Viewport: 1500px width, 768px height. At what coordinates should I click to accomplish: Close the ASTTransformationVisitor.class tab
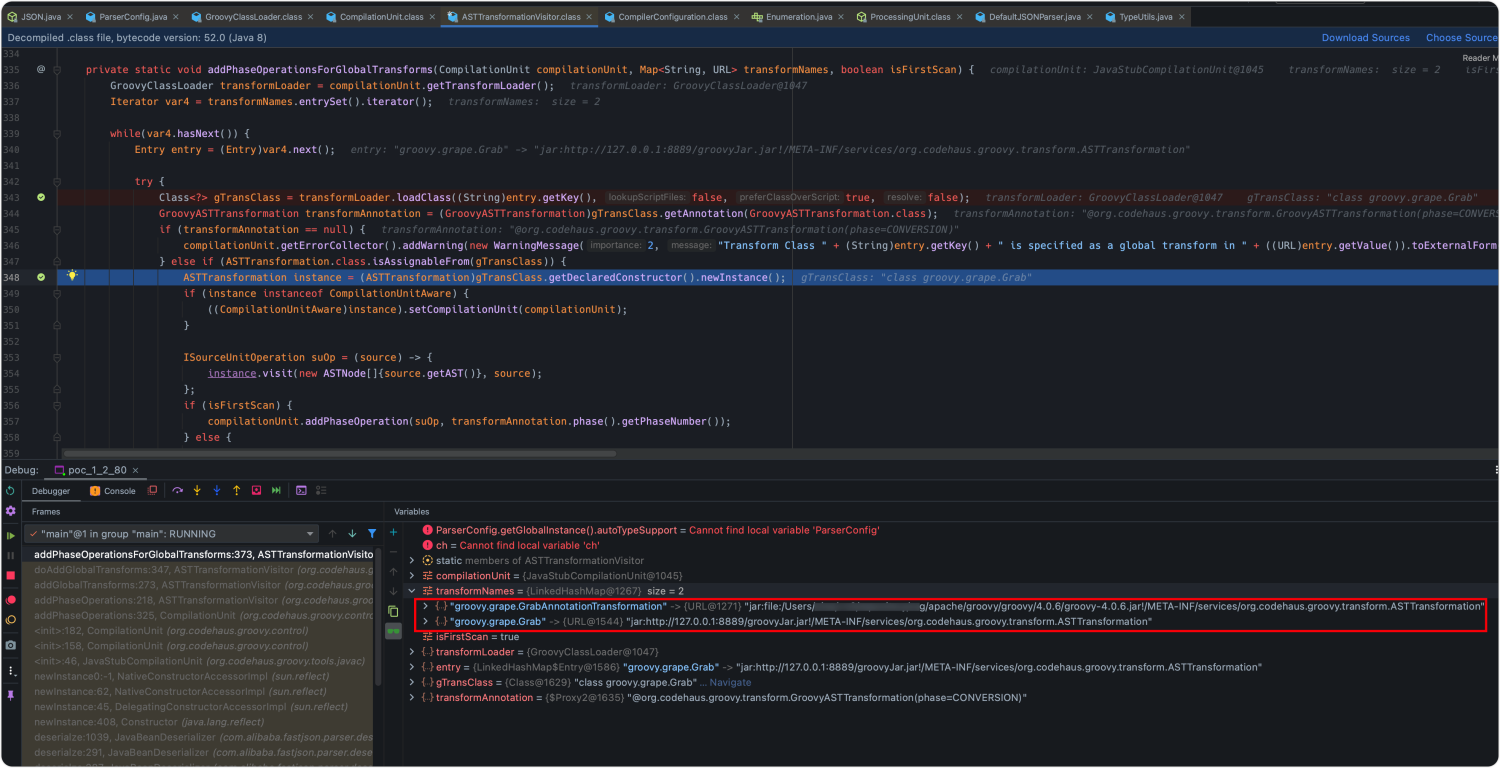[590, 17]
